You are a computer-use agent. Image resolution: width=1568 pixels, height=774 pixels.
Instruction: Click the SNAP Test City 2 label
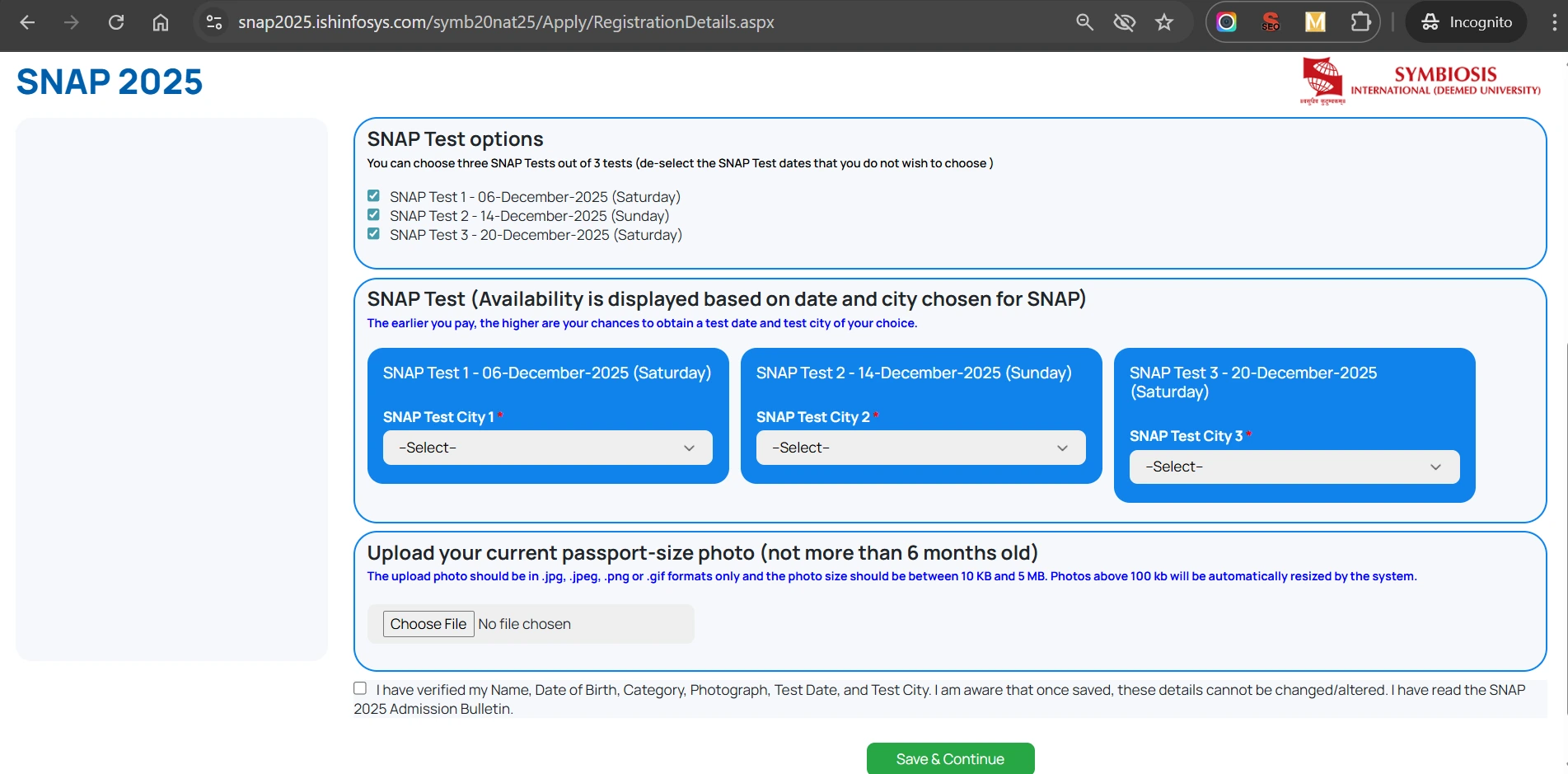[813, 417]
